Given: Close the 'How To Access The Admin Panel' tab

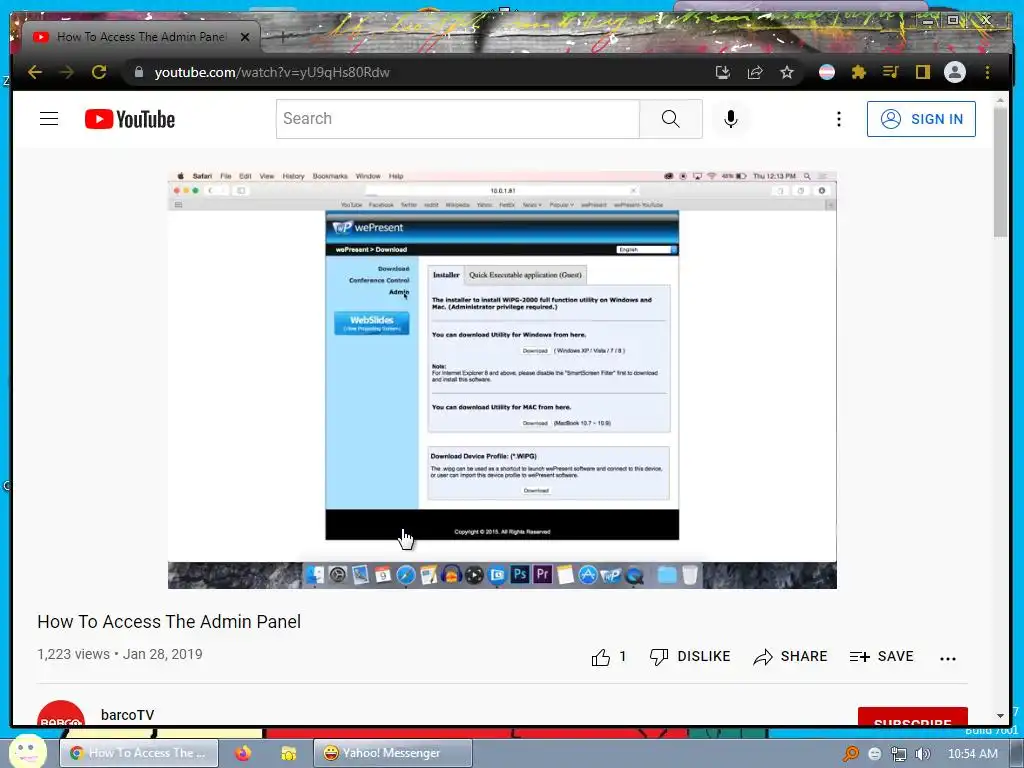Looking at the screenshot, I should (245, 37).
